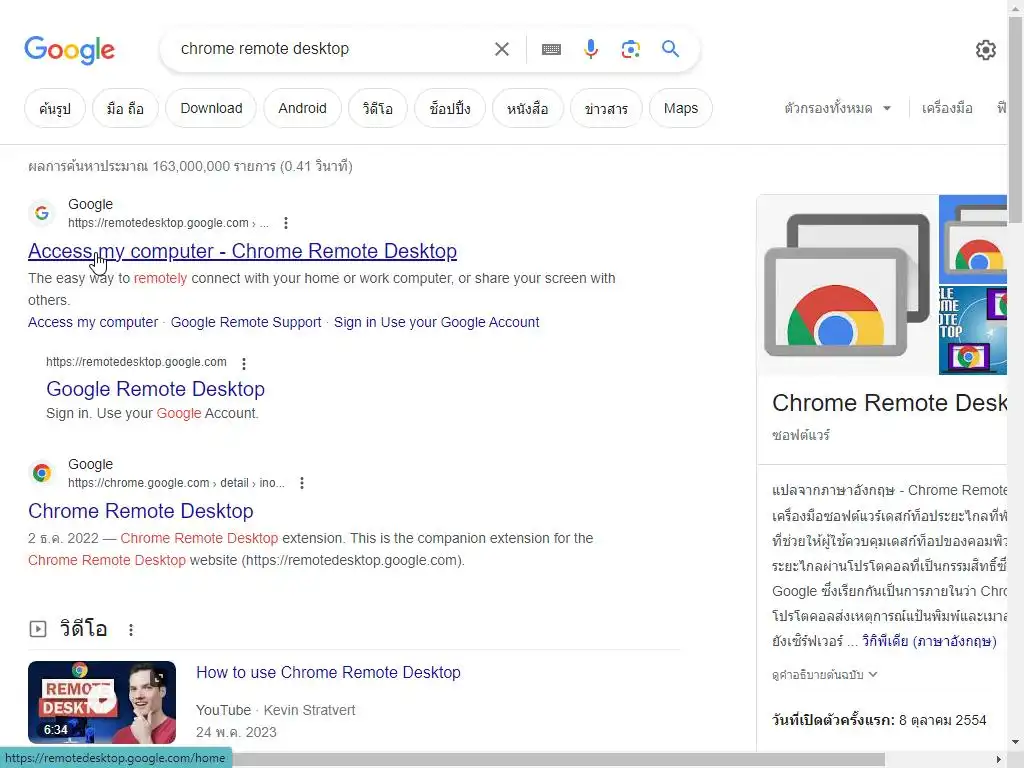Image resolution: width=1024 pixels, height=768 pixels.
Task: Click the Google logo
Action: coord(69,50)
